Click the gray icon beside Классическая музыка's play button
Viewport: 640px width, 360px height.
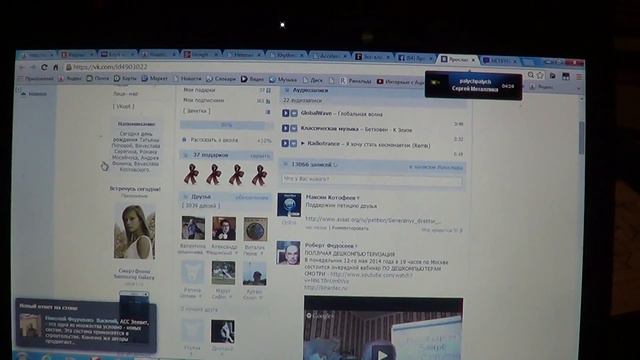click(x=294, y=128)
